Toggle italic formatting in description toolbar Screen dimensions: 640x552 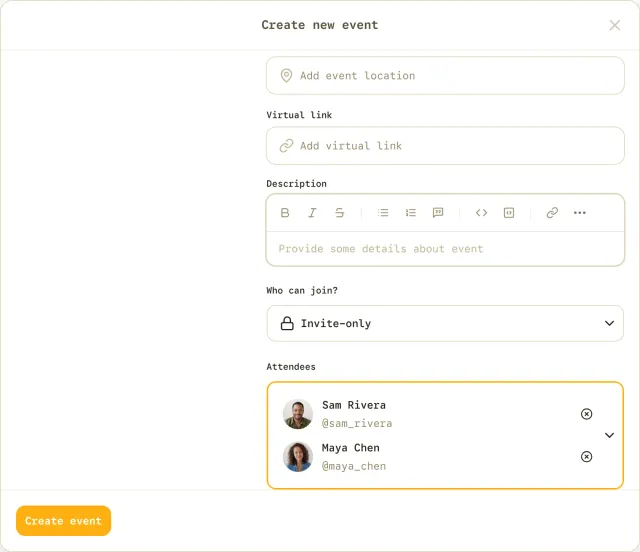pyautogui.click(x=312, y=213)
